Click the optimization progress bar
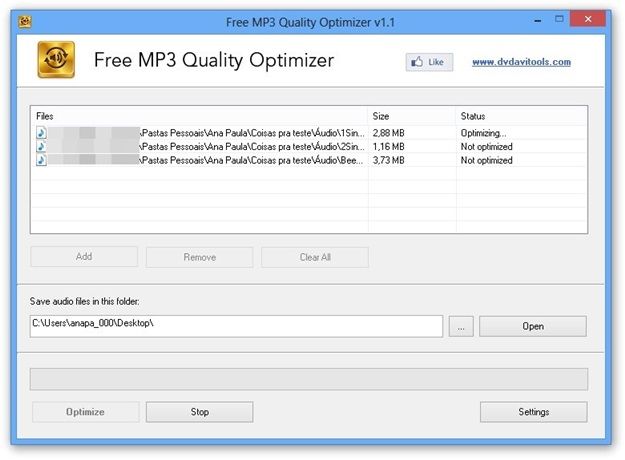The width and height of the screenshot is (625, 460). [309, 379]
